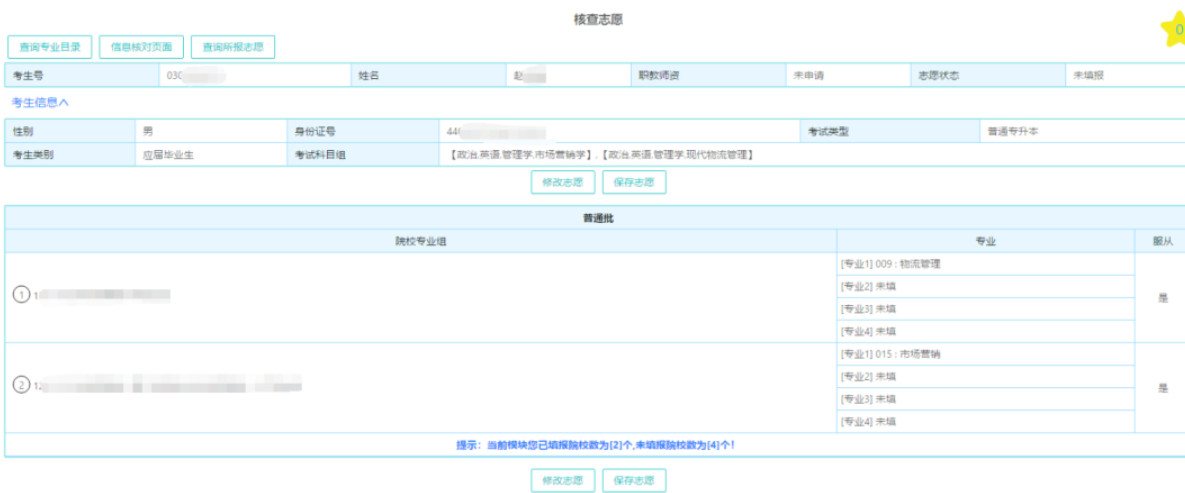Click the 职教师资 label cell

click(x=707, y=76)
